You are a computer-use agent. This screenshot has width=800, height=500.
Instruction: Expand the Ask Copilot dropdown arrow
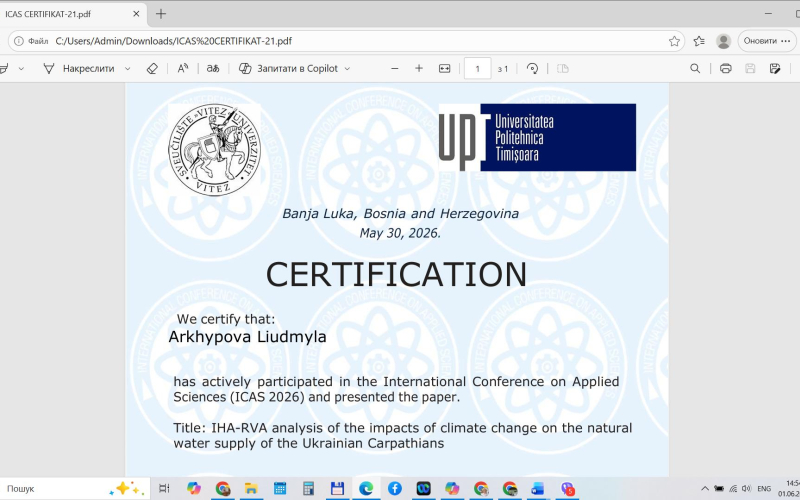point(347,68)
